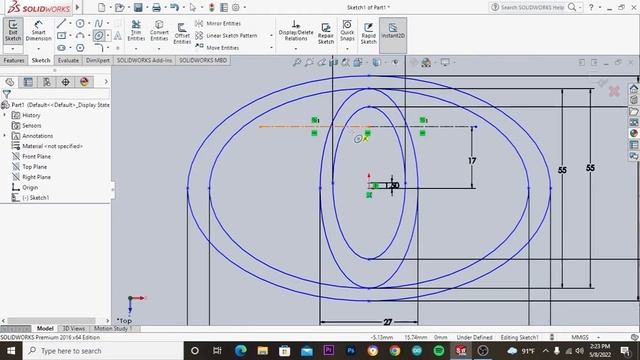Open the DimXpertManager tab
The width and height of the screenshot is (640, 360).
65,82
